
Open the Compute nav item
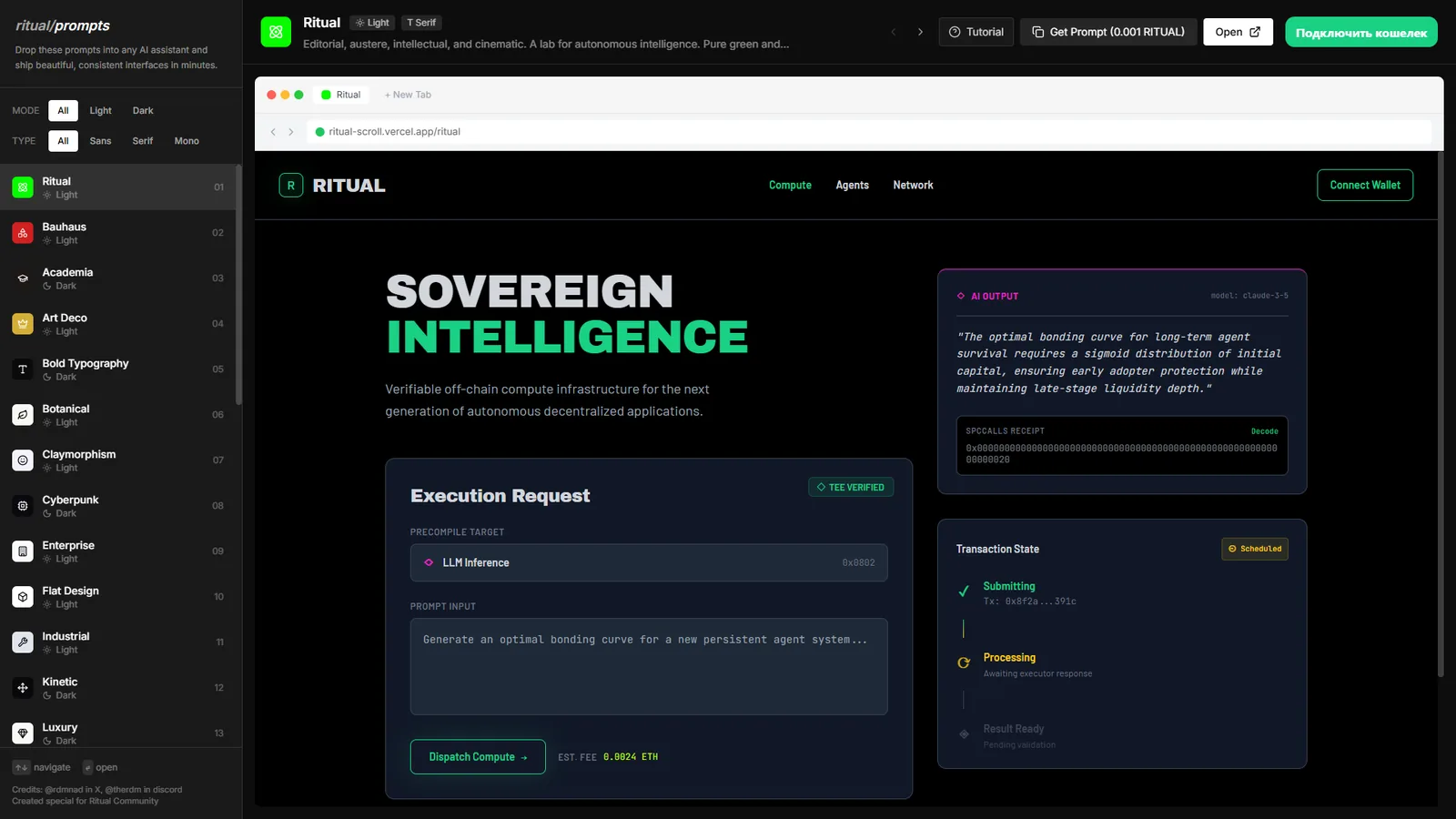790,186
